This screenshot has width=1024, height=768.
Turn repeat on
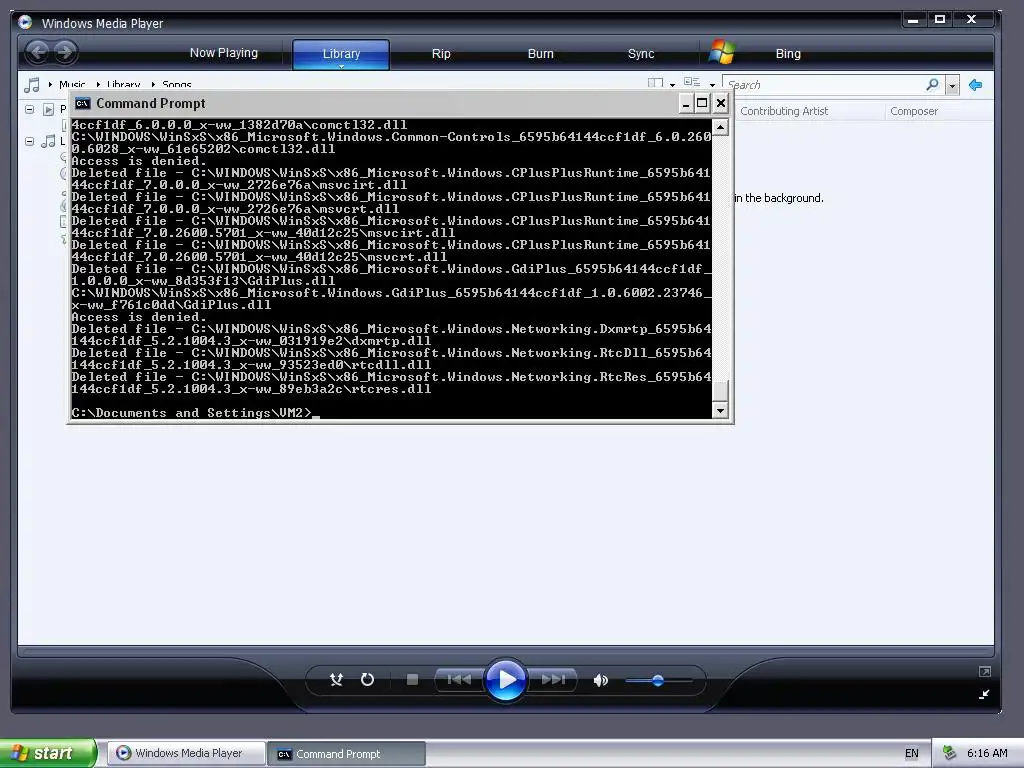pos(368,680)
